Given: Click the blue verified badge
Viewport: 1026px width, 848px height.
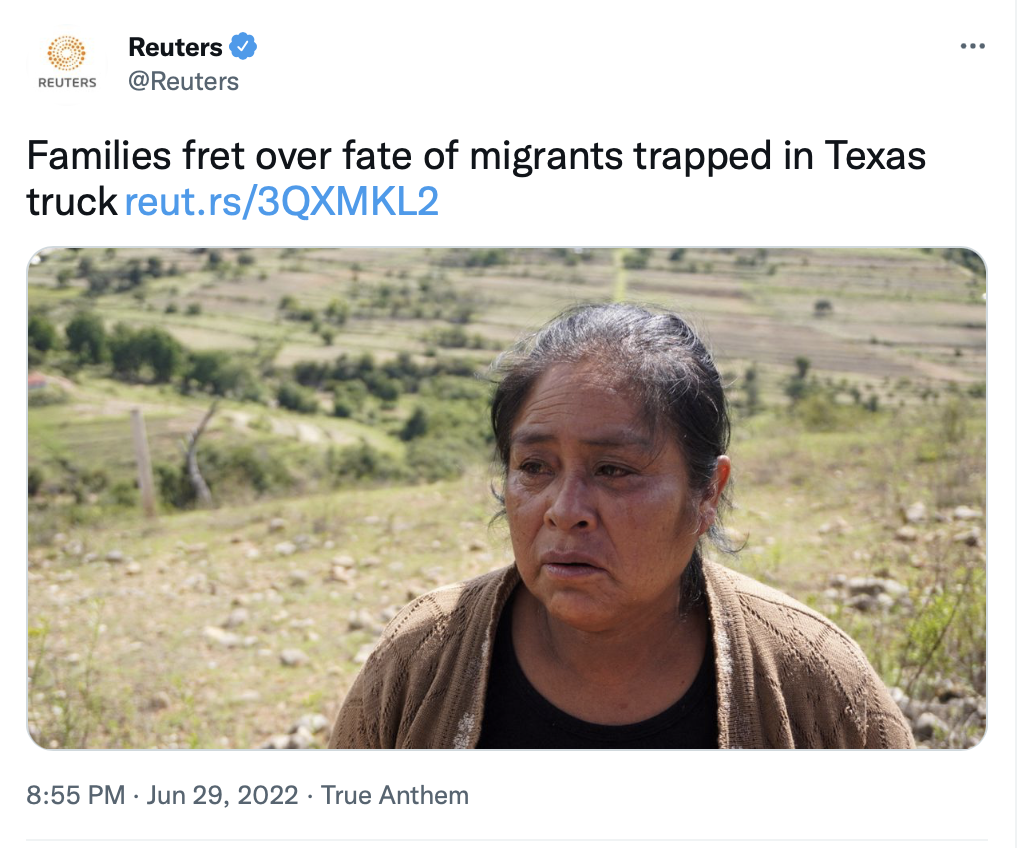Looking at the screenshot, I should (243, 46).
